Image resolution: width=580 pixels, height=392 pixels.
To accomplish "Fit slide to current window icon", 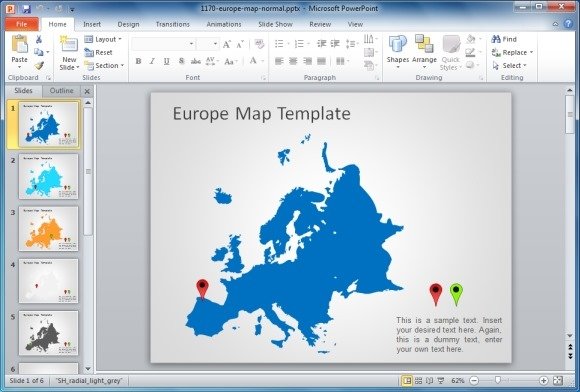I will pos(558,381).
